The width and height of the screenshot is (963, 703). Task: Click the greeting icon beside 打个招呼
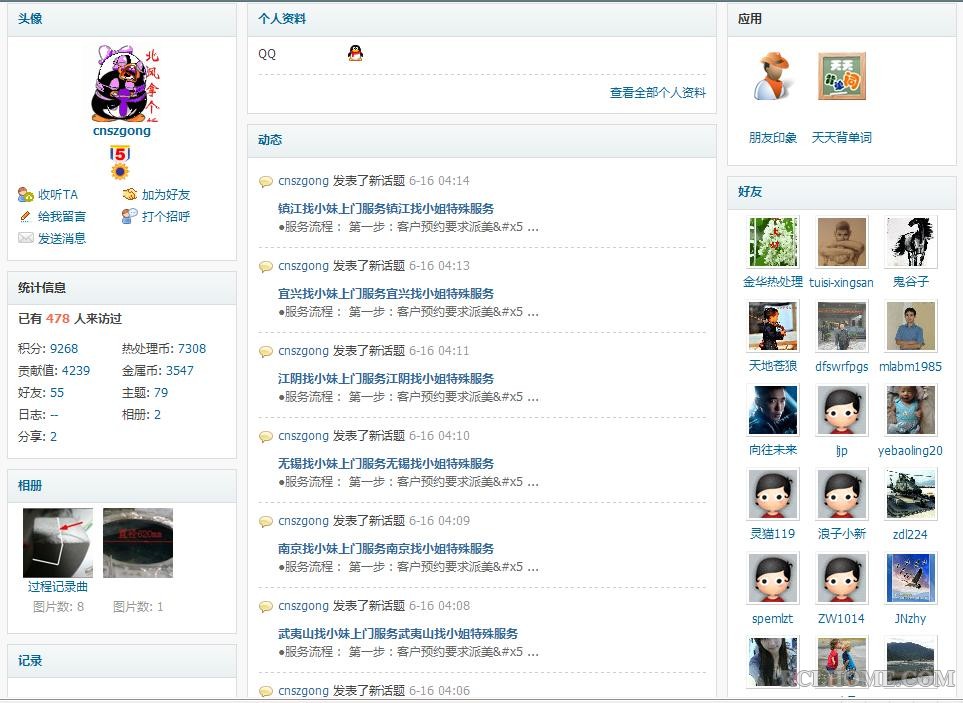(x=130, y=216)
